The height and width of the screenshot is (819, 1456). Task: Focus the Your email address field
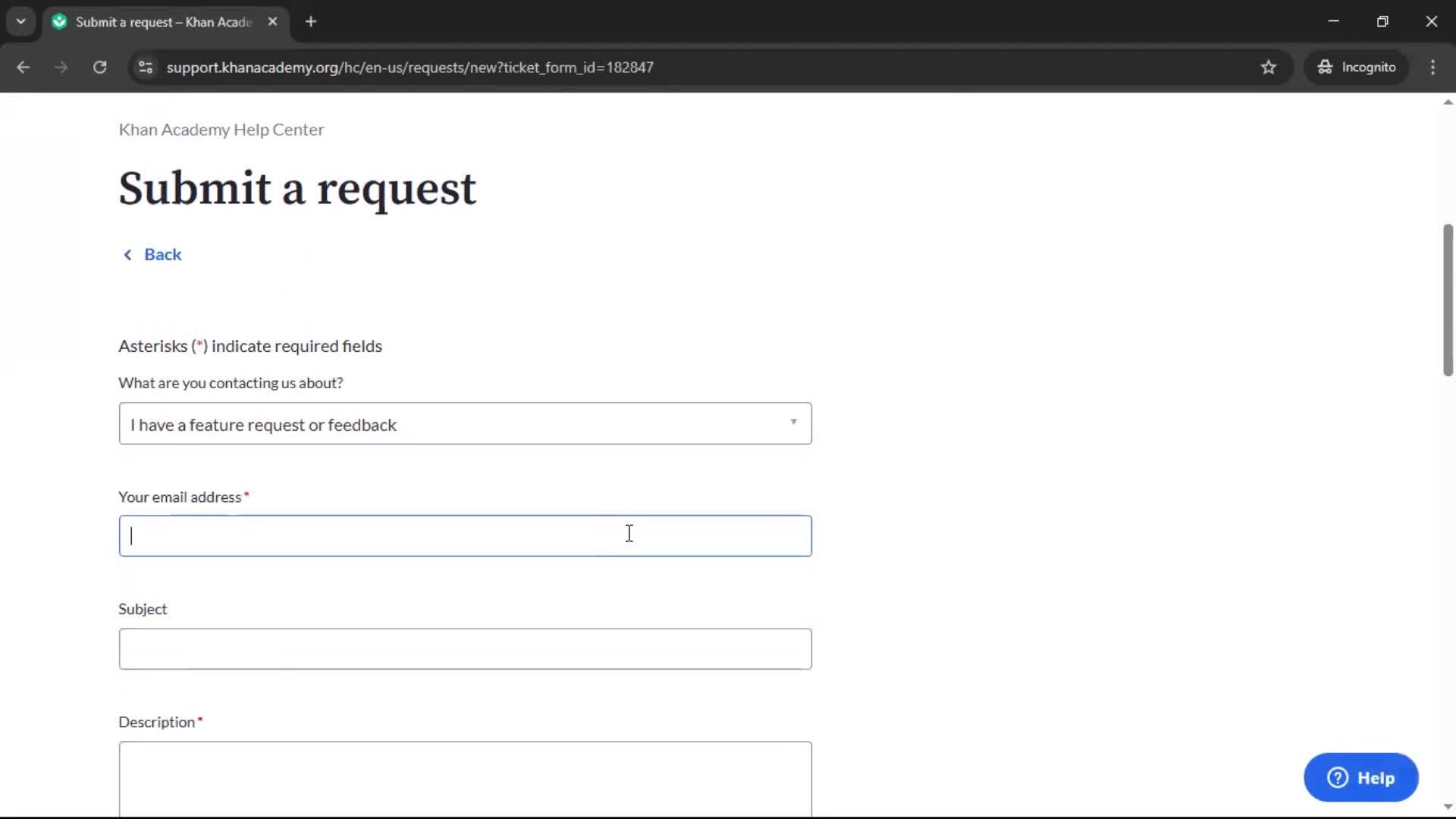click(465, 536)
